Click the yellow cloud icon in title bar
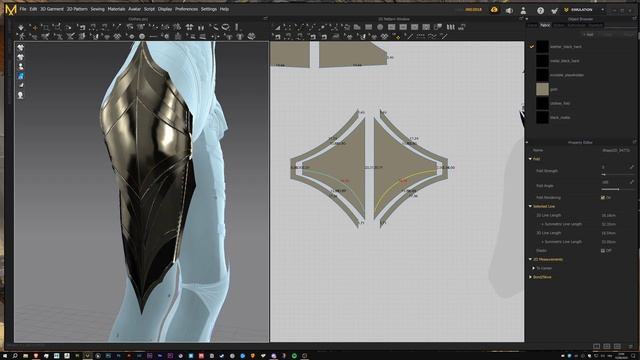 pyautogui.click(x=494, y=10)
